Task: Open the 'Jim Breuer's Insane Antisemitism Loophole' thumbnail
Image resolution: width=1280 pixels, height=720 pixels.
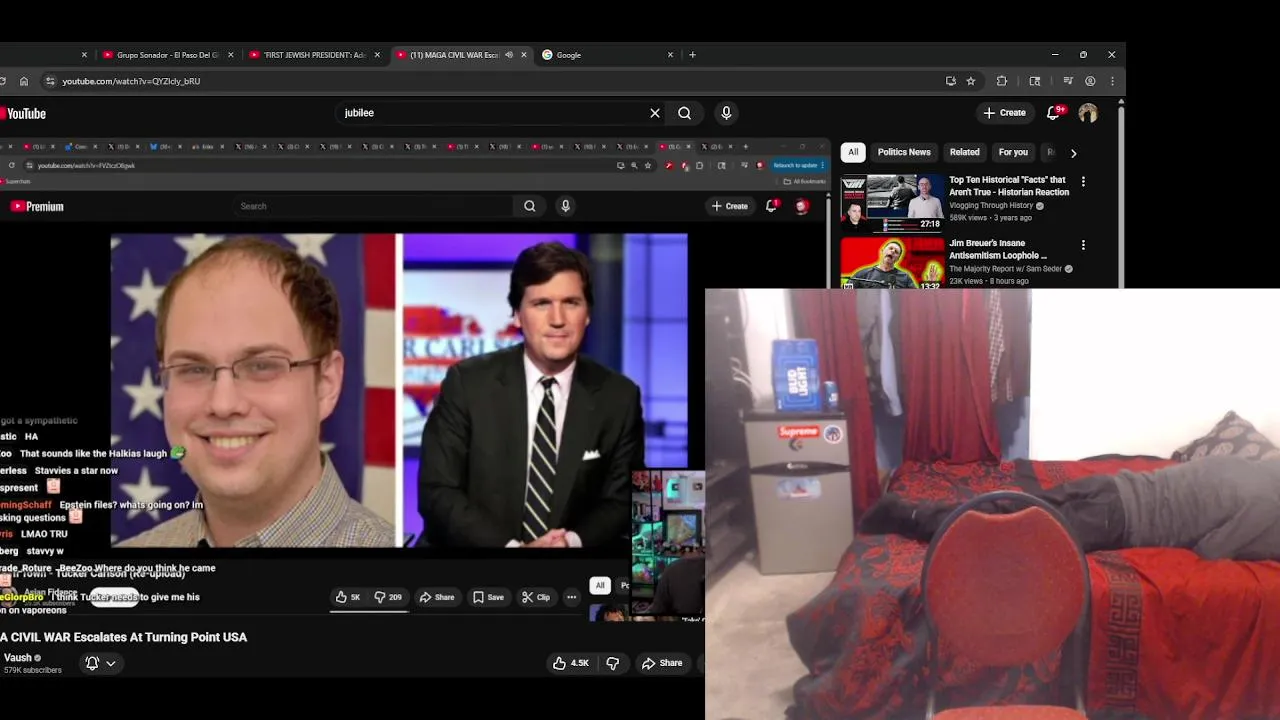Action: (x=892, y=263)
